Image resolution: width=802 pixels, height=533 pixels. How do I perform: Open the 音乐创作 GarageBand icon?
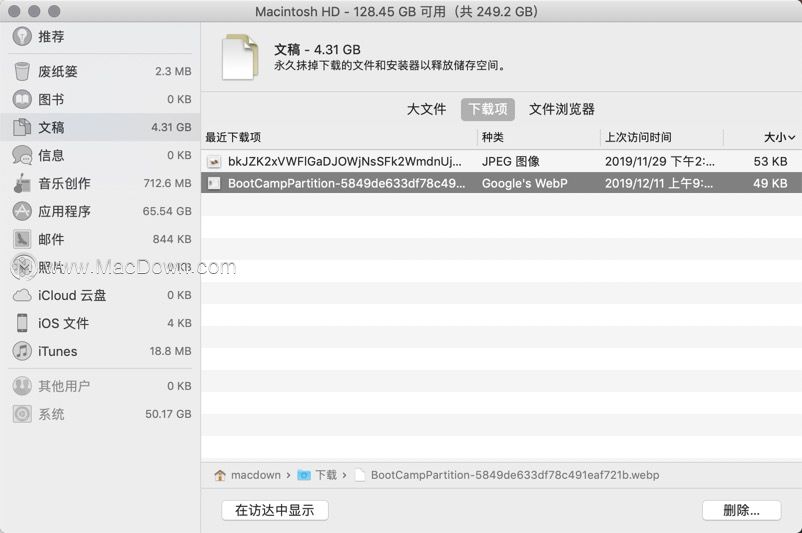pos(22,183)
